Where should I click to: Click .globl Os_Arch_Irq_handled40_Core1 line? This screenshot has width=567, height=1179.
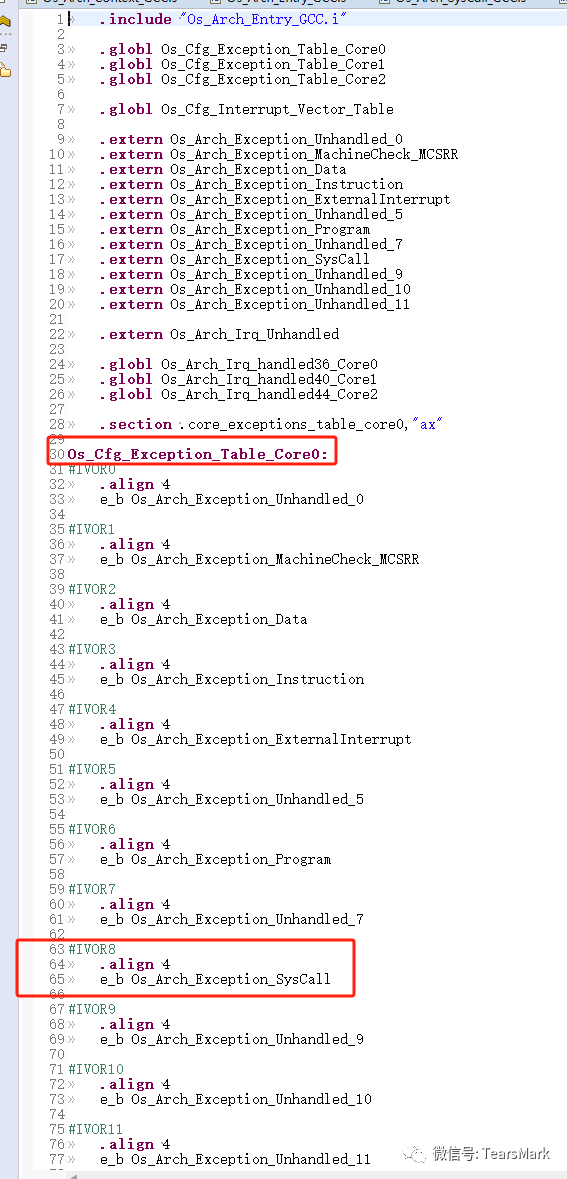pyautogui.click(x=238, y=379)
